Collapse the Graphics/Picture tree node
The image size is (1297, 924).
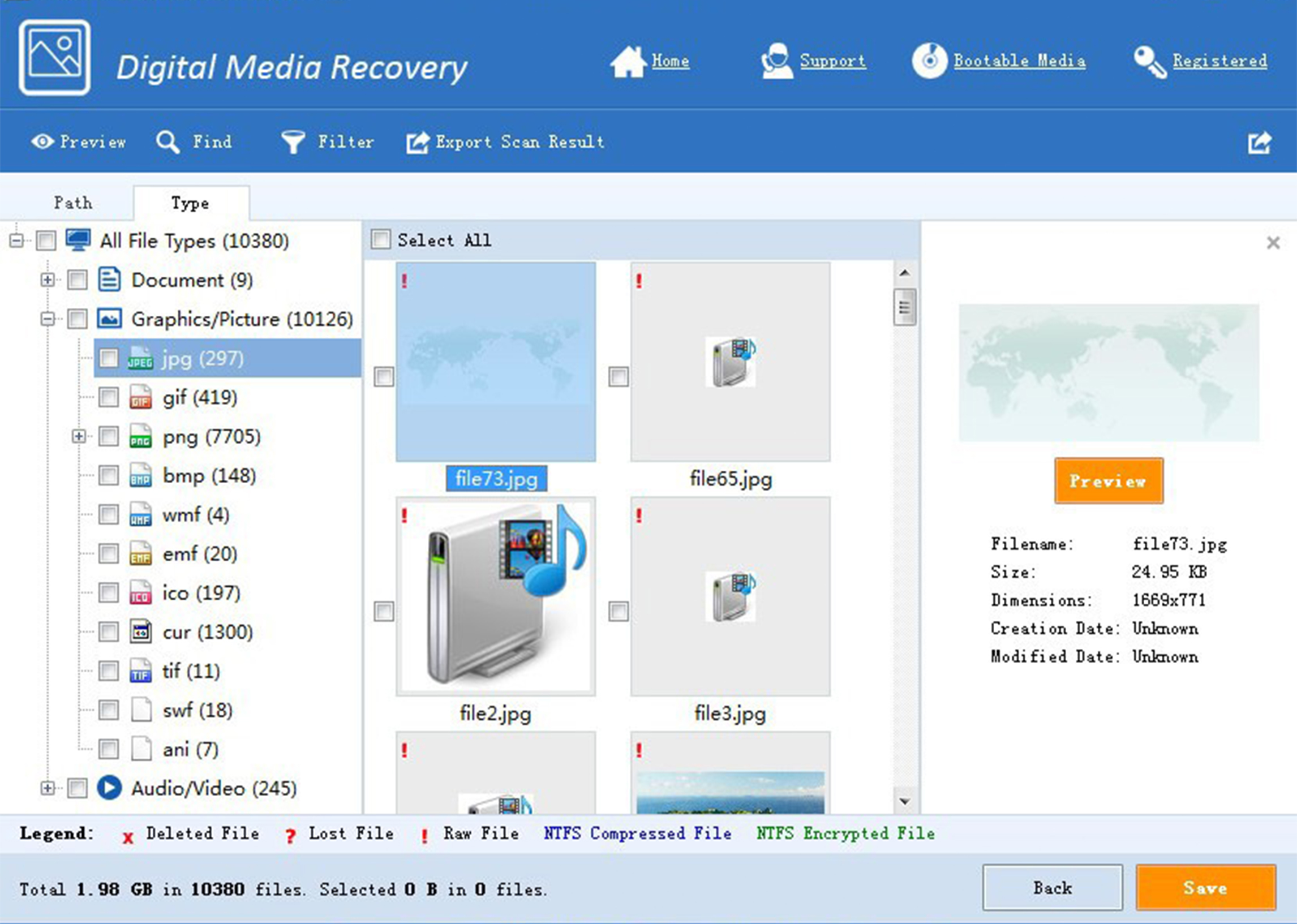[x=48, y=319]
